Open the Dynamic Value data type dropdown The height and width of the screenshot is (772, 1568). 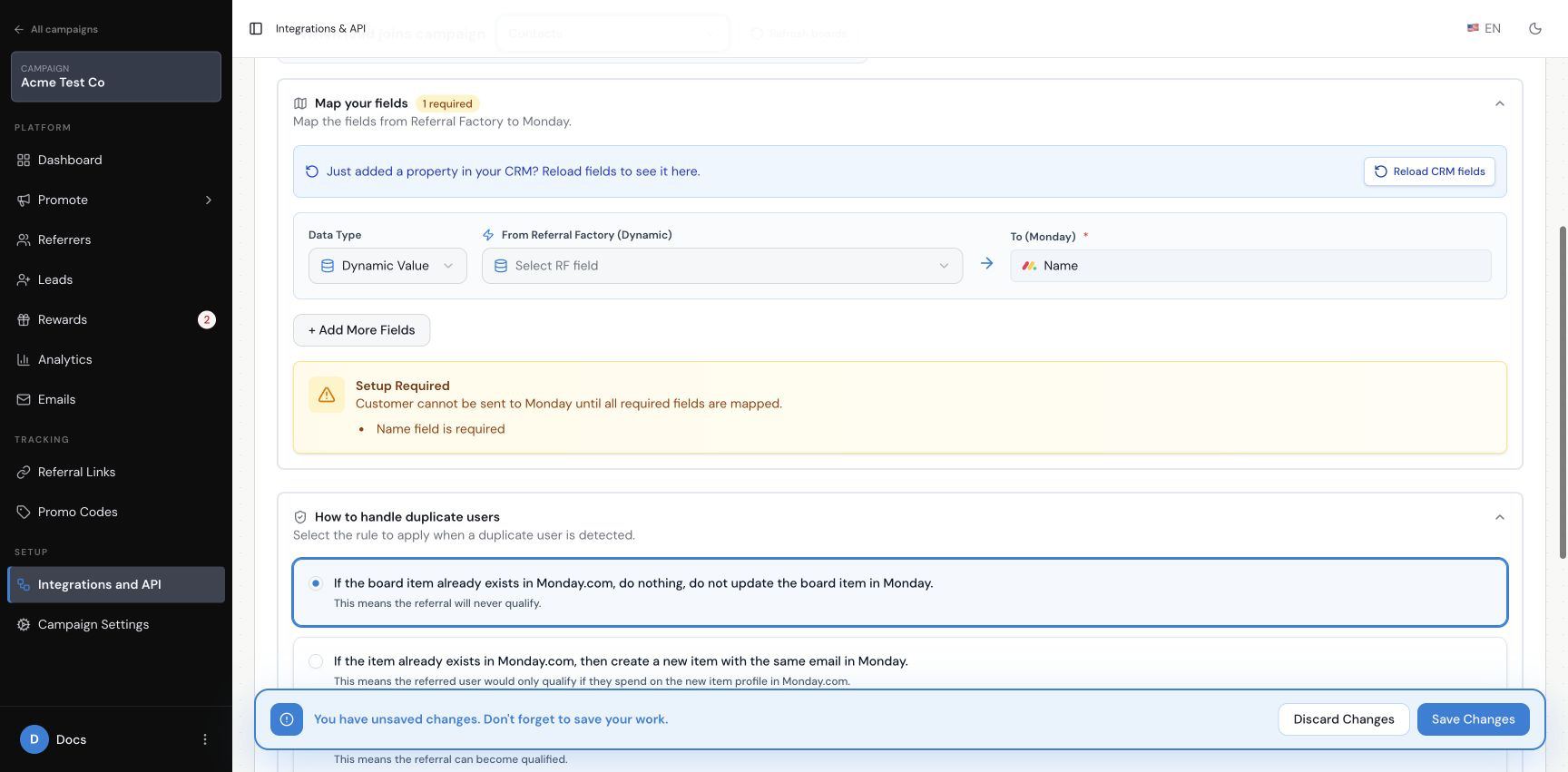pyautogui.click(x=387, y=266)
